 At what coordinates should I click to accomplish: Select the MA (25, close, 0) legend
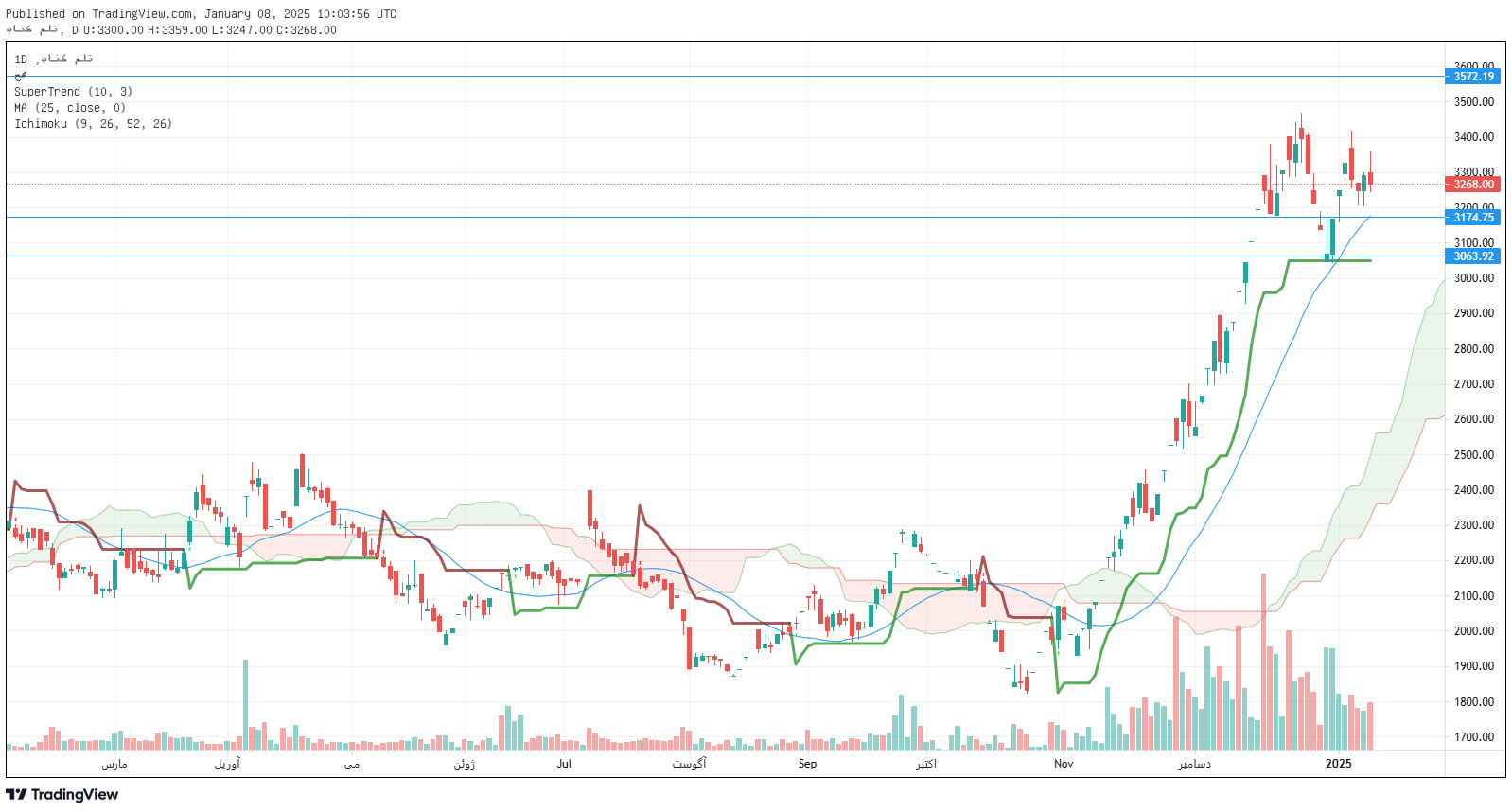[x=70, y=108]
